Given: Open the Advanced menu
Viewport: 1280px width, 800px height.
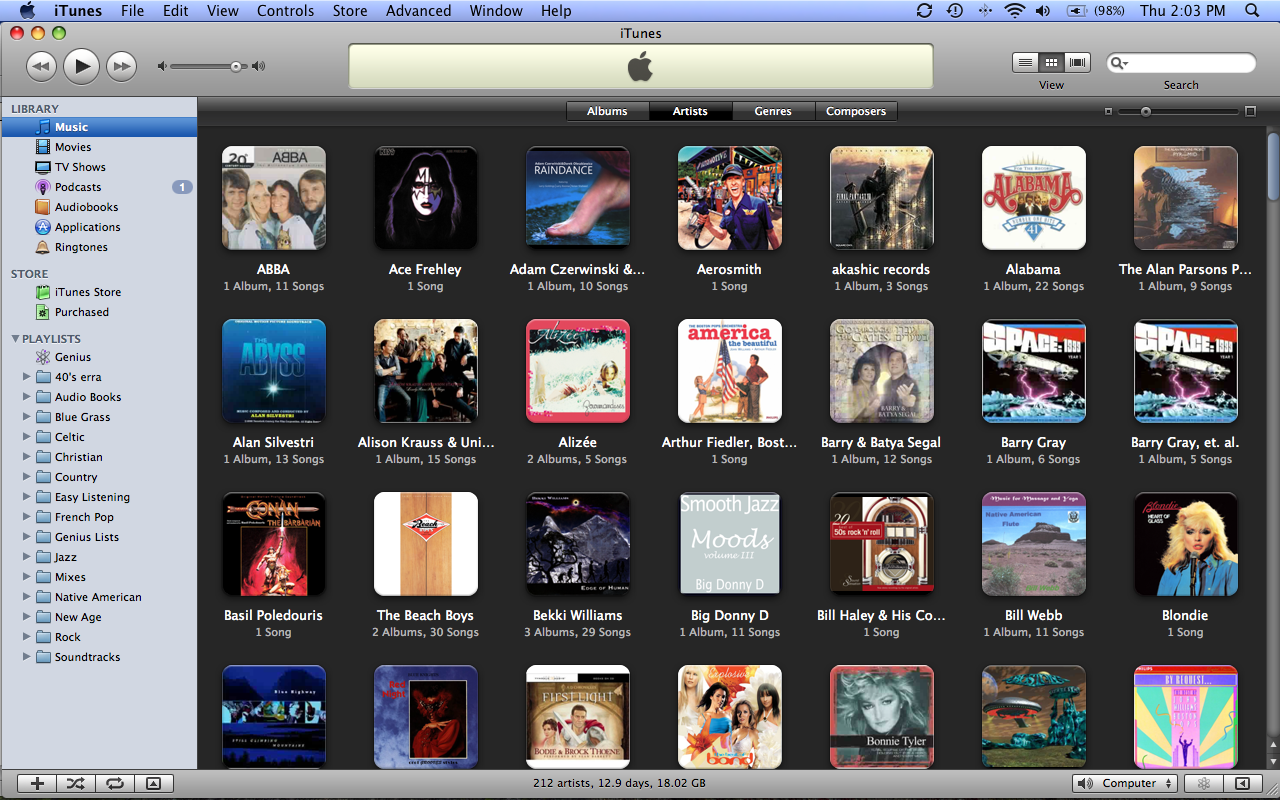Looking at the screenshot, I should [419, 11].
